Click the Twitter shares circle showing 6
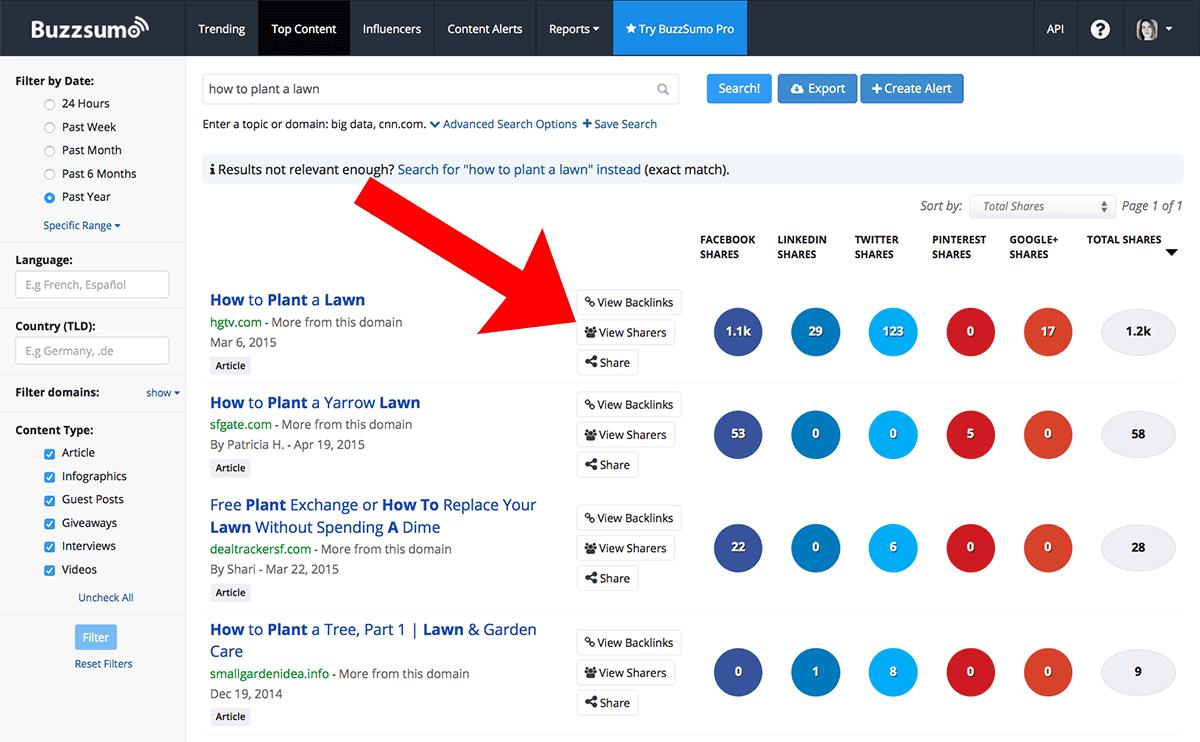The height and width of the screenshot is (742, 1200). pyautogui.click(x=893, y=547)
